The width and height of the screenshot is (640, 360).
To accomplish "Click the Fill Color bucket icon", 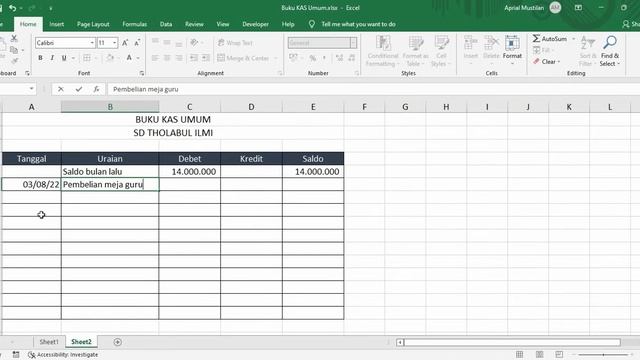I will pos(110,58).
